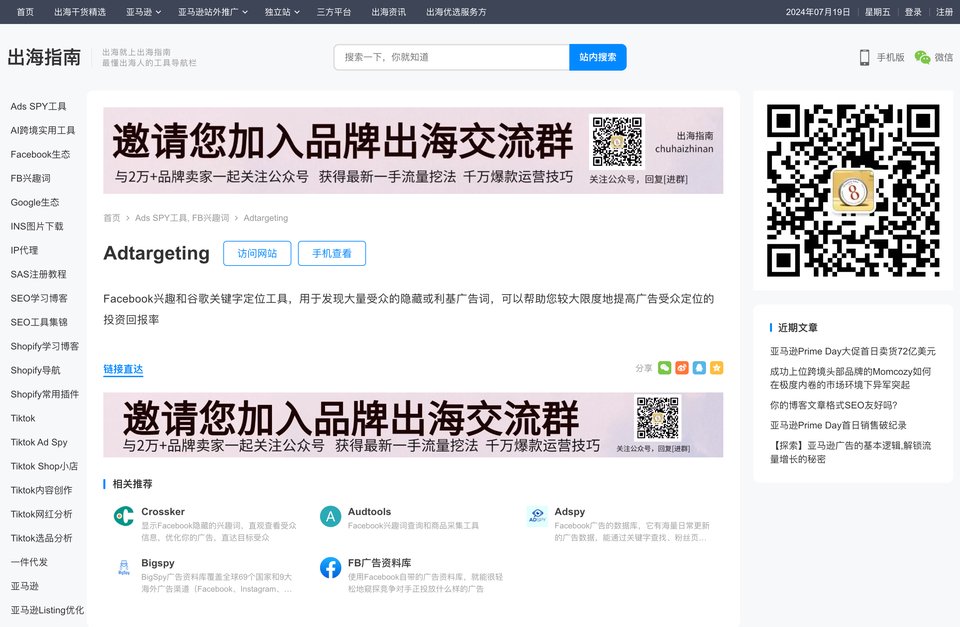
Task: Open the Bigspy recommendation title
Action: pyautogui.click(x=158, y=563)
